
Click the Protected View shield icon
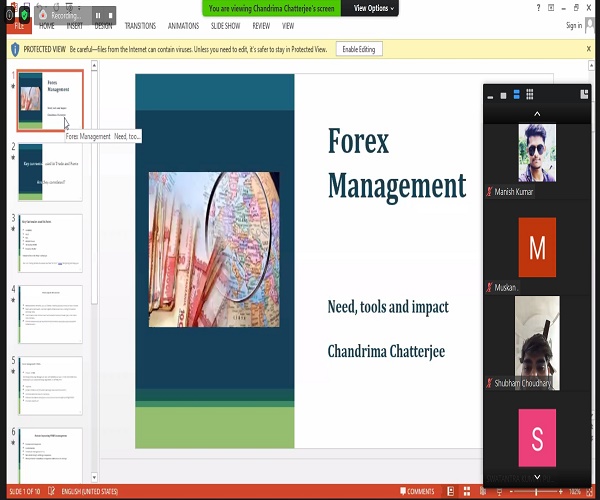(x=15, y=49)
